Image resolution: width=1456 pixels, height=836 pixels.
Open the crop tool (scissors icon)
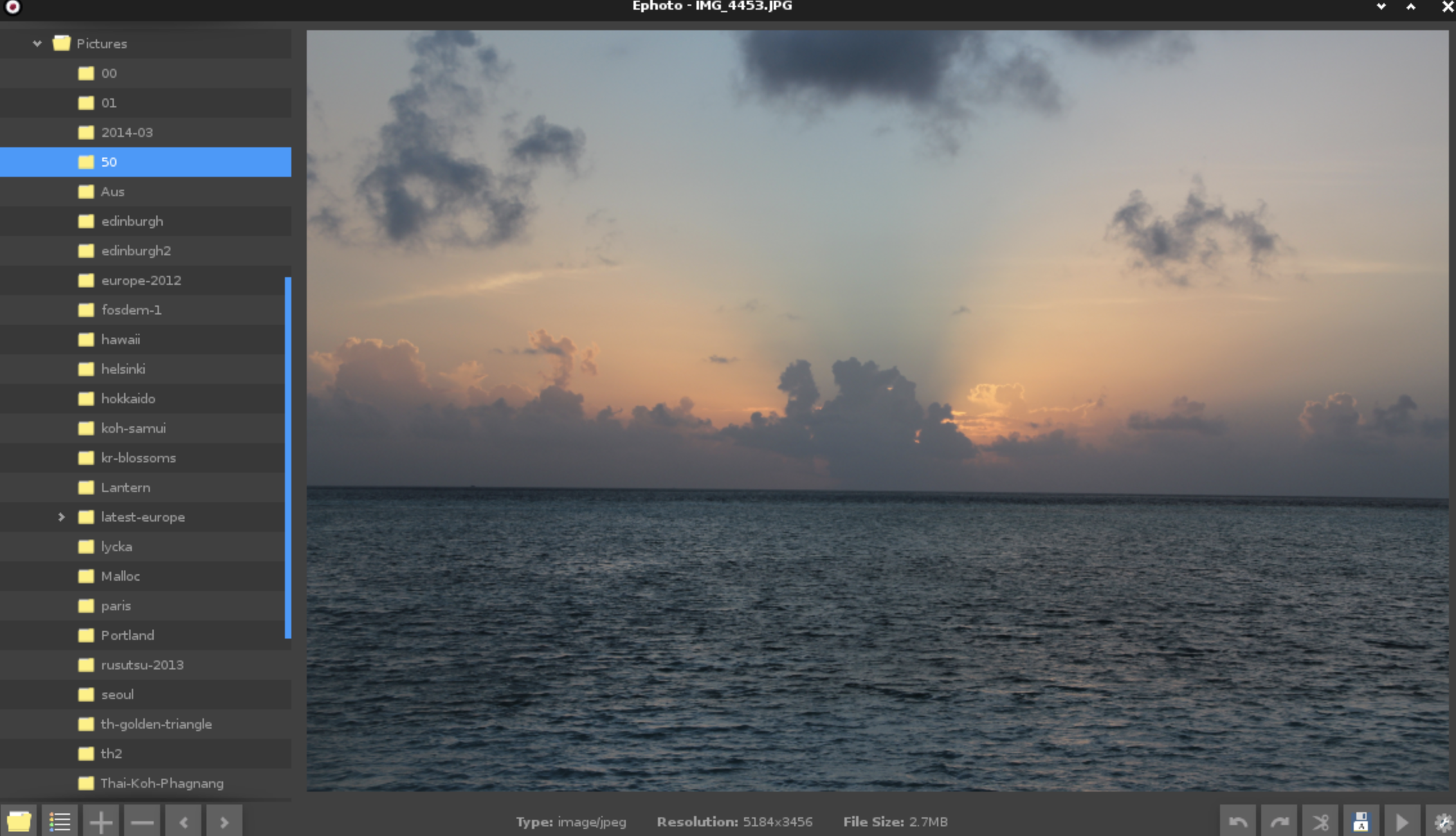[1320, 821]
